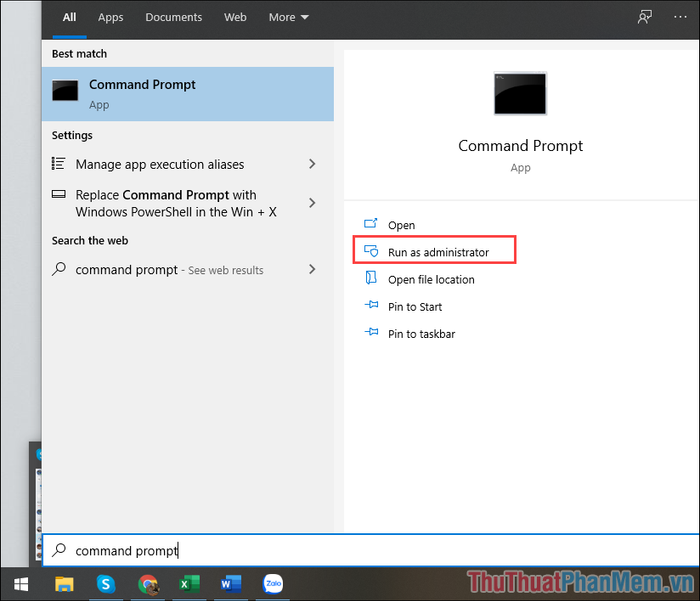
Task: Click Open in the right panel
Action: (x=401, y=225)
